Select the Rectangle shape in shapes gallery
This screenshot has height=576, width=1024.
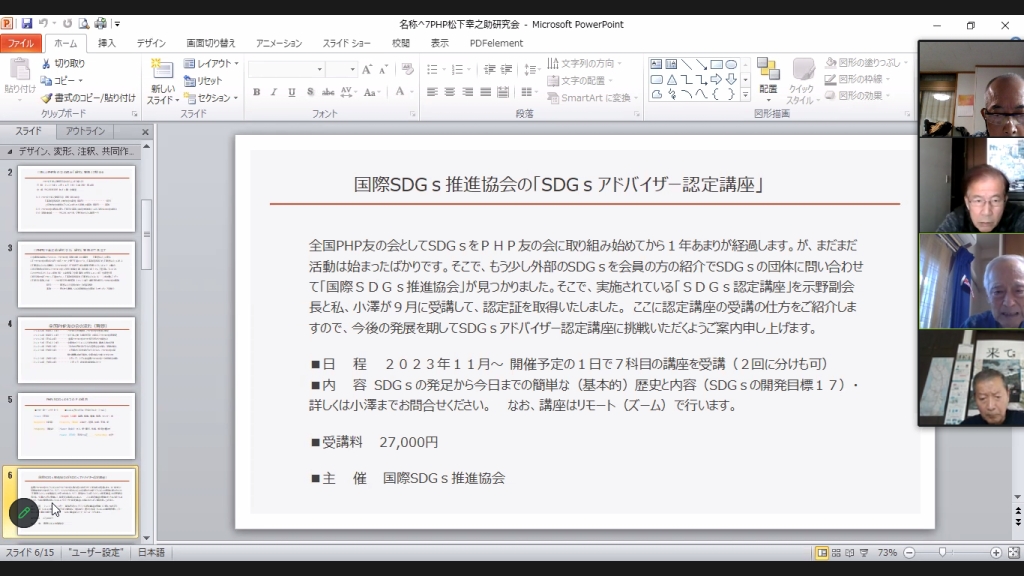click(x=716, y=64)
